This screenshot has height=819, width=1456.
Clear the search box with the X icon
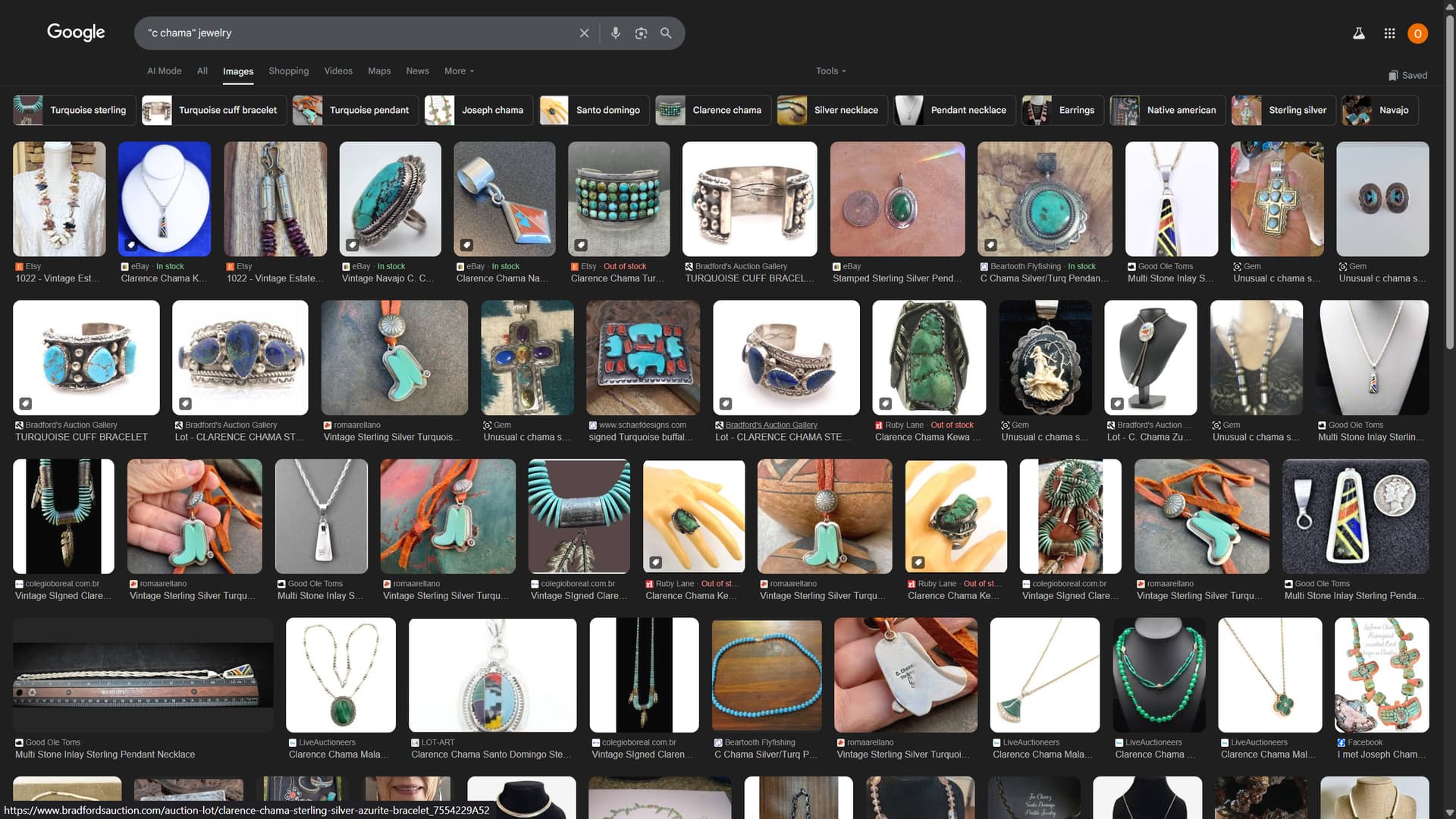click(584, 33)
